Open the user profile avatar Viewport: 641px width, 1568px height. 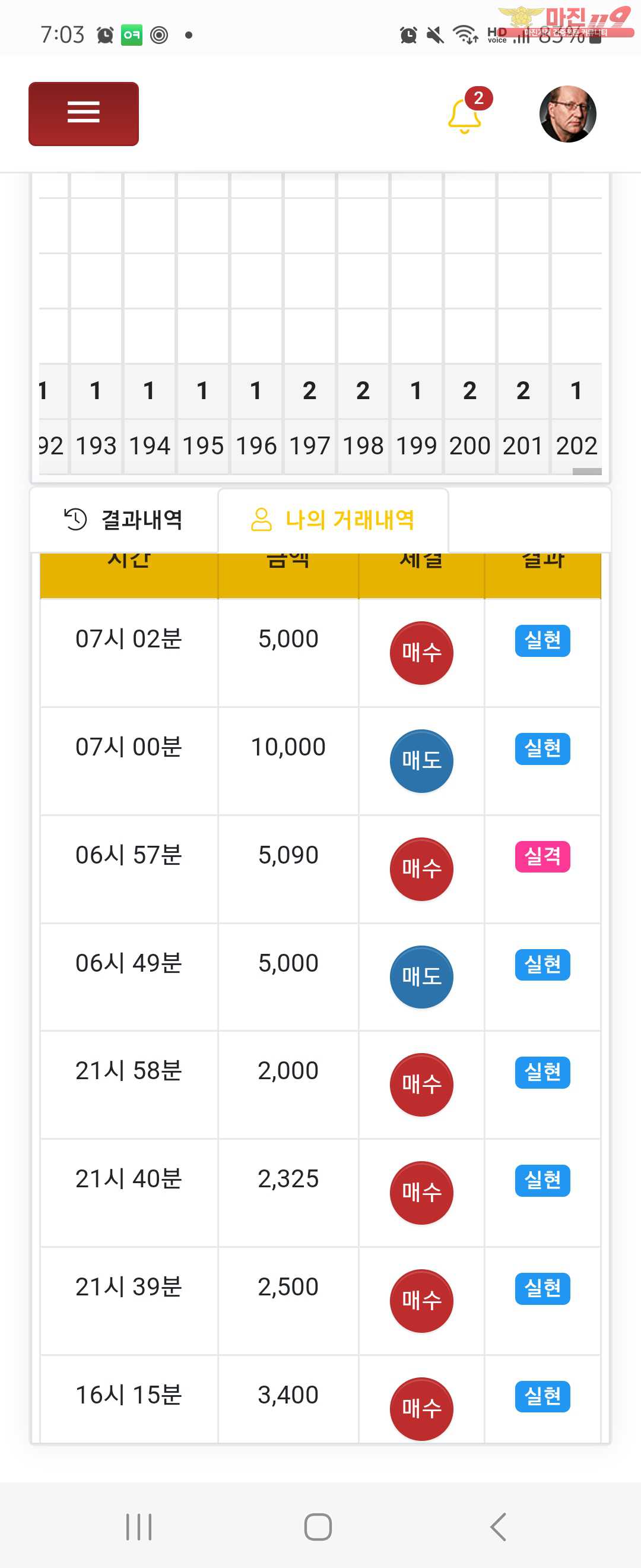tap(567, 114)
